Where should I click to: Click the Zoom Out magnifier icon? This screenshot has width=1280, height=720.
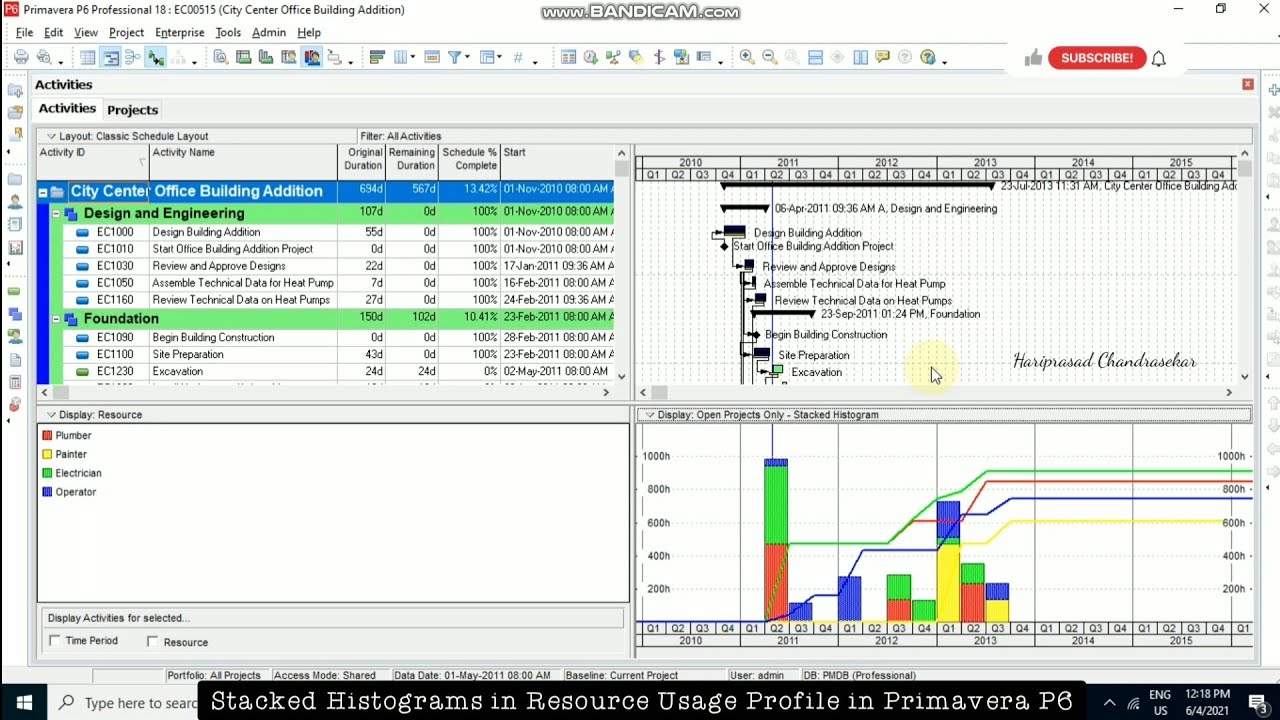770,57
